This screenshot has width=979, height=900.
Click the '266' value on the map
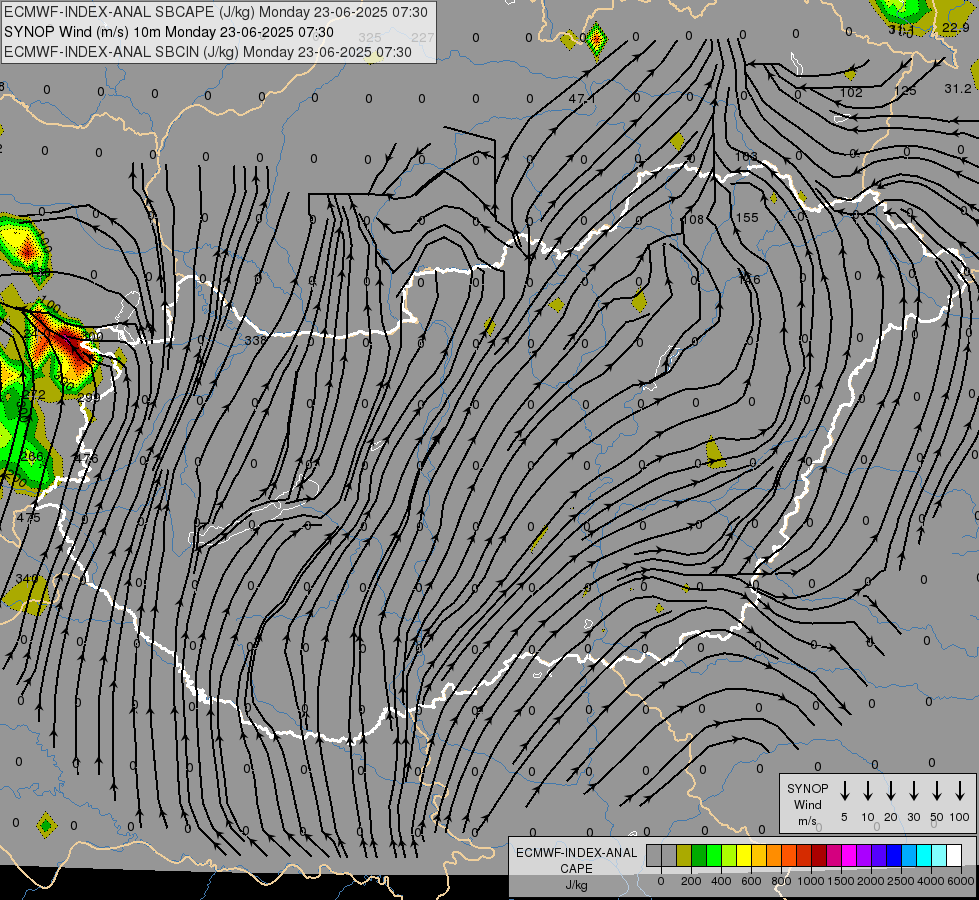tap(32, 457)
